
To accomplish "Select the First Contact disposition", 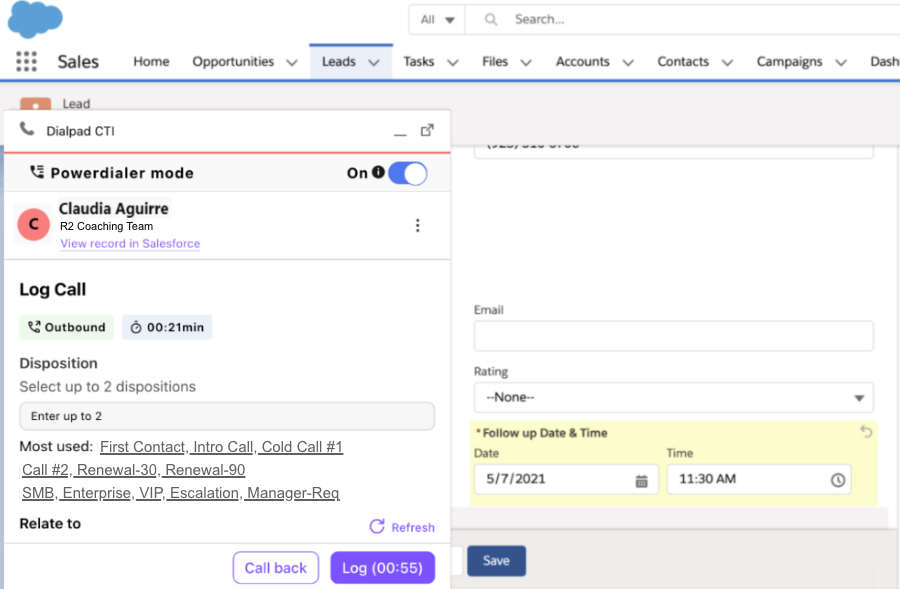I will [x=143, y=447].
